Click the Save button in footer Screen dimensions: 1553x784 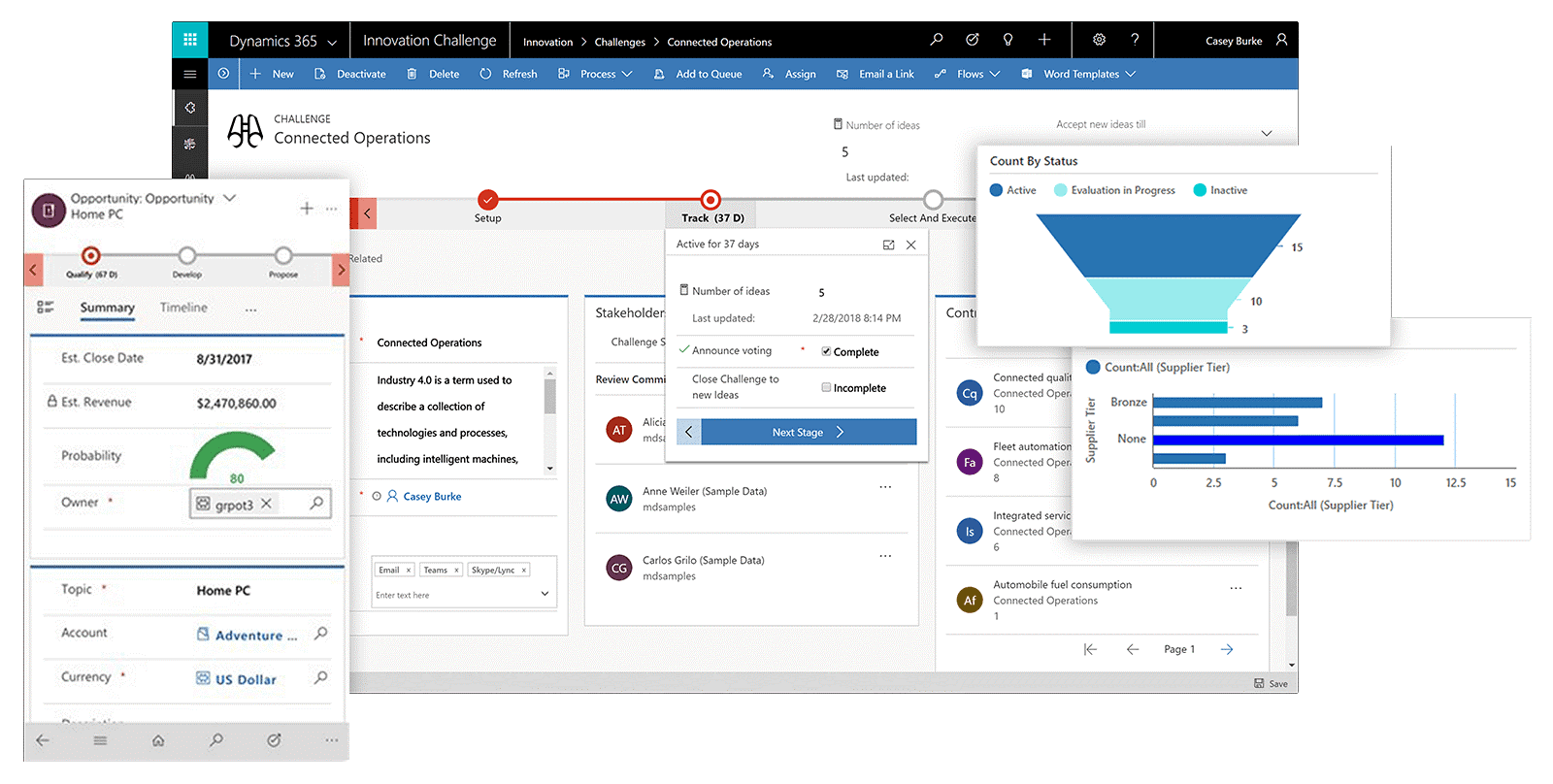(1271, 684)
